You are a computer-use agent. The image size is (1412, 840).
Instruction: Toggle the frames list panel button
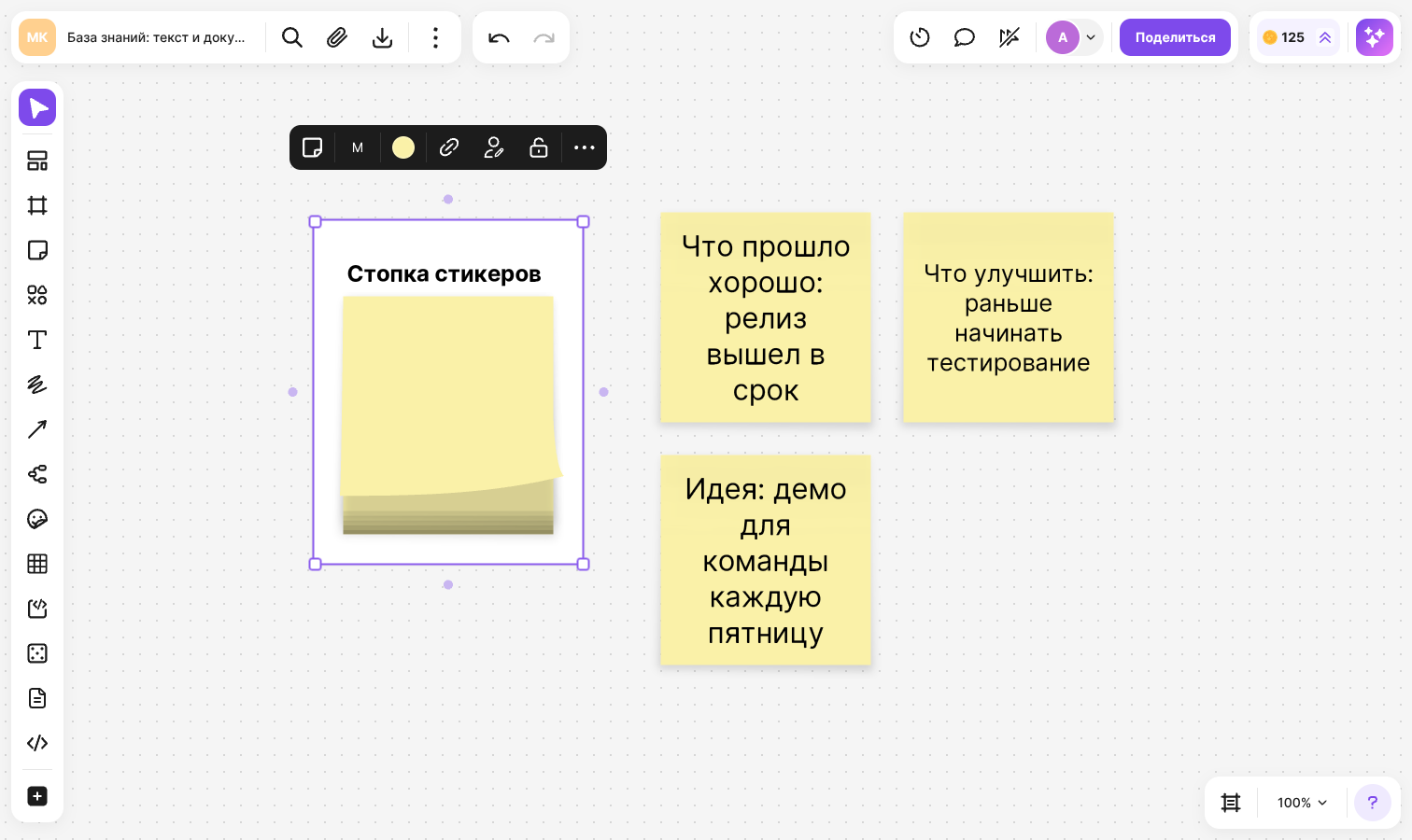tap(1231, 803)
